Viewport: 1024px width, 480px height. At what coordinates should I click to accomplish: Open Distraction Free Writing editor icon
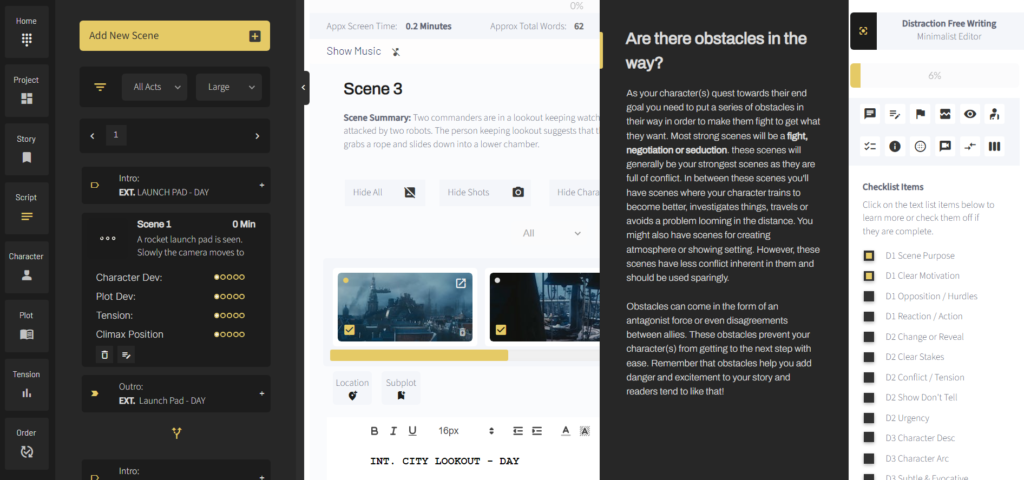[x=863, y=30]
